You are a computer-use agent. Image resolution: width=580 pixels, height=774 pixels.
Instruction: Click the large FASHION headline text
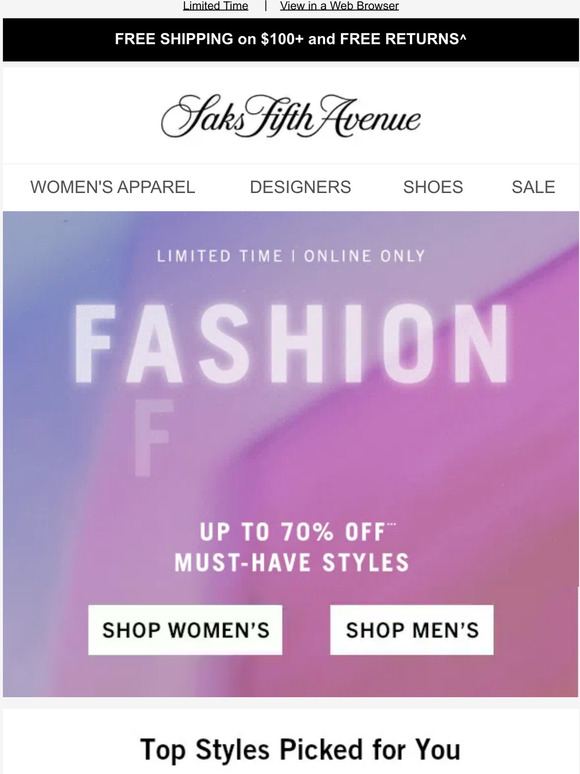pyautogui.click(x=291, y=344)
